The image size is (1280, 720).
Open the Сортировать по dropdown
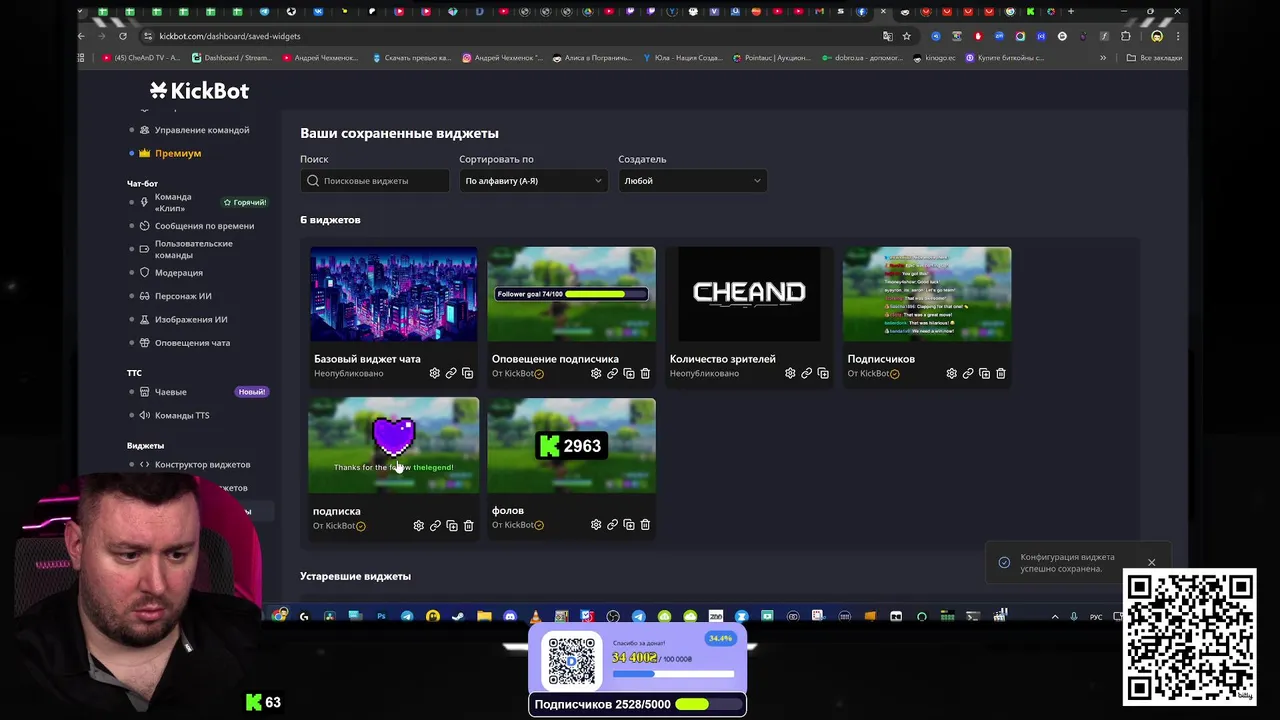click(x=533, y=181)
